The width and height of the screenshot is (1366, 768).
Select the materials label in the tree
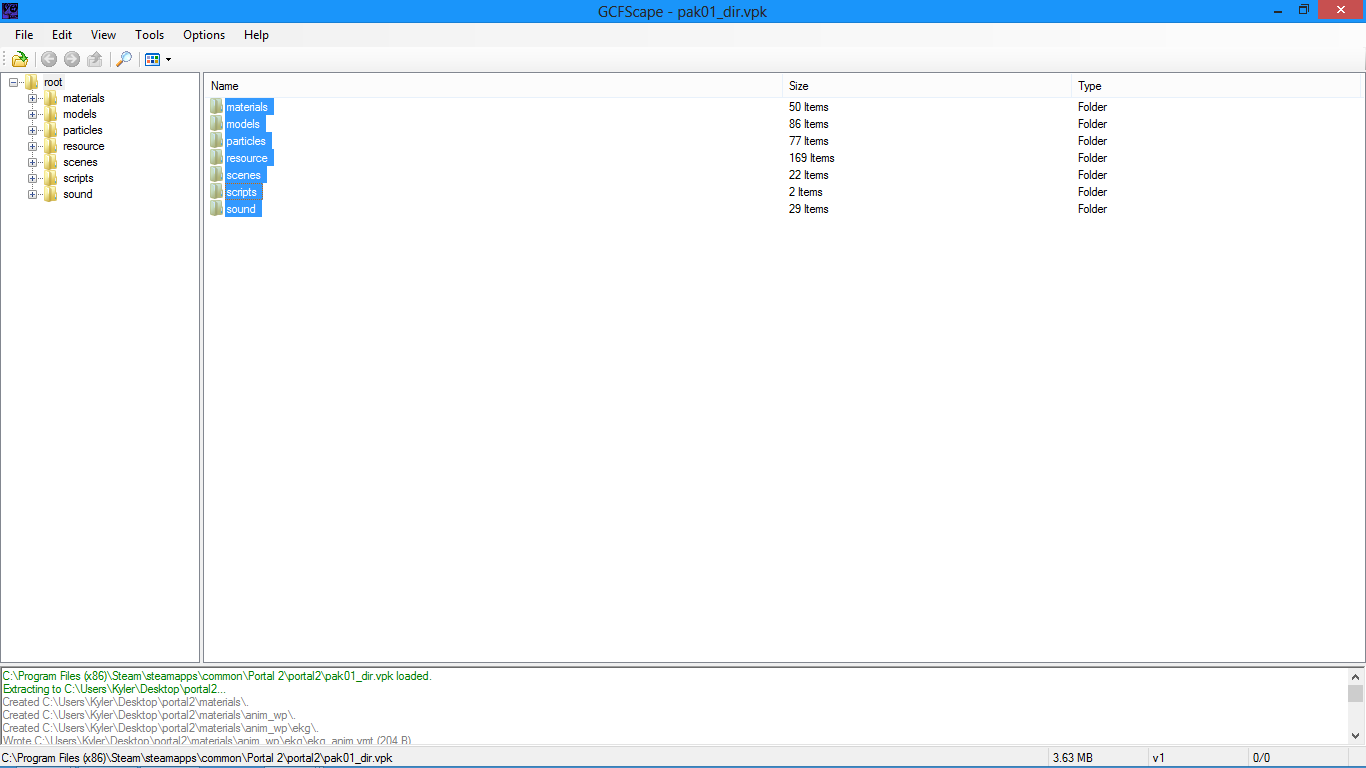pos(83,98)
